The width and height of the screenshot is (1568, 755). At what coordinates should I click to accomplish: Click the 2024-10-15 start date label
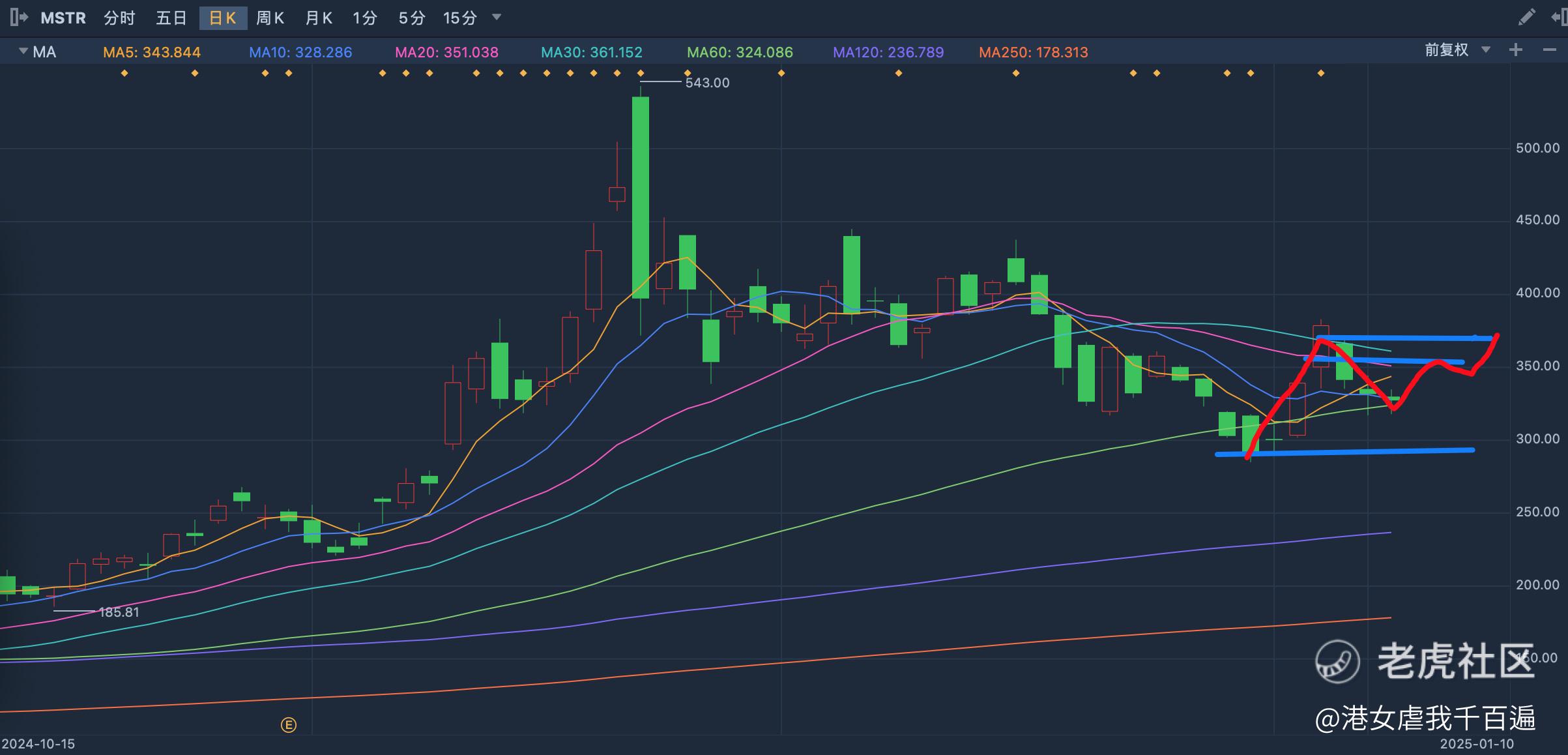[x=38, y=744]
